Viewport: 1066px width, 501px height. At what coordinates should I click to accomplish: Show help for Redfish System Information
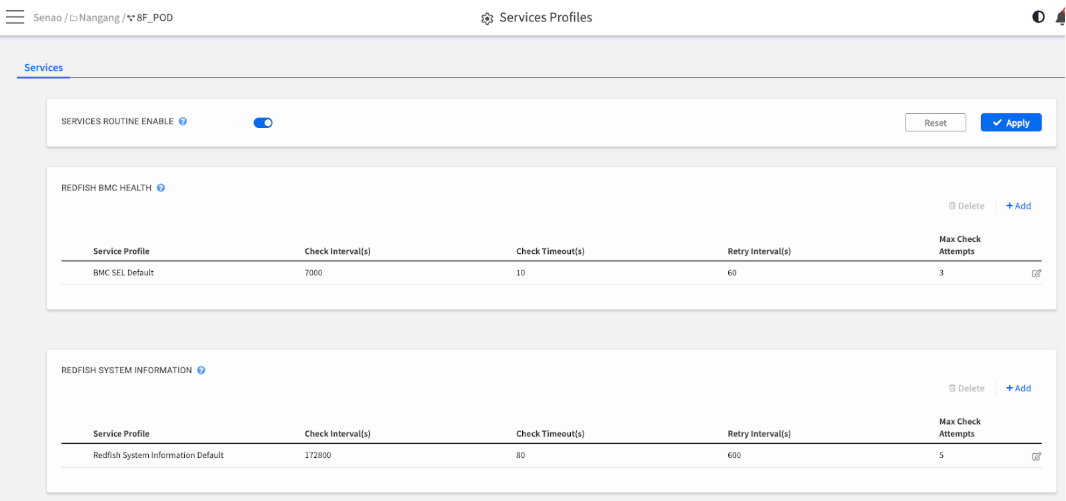pyautogui.click(x=201, y=370)
